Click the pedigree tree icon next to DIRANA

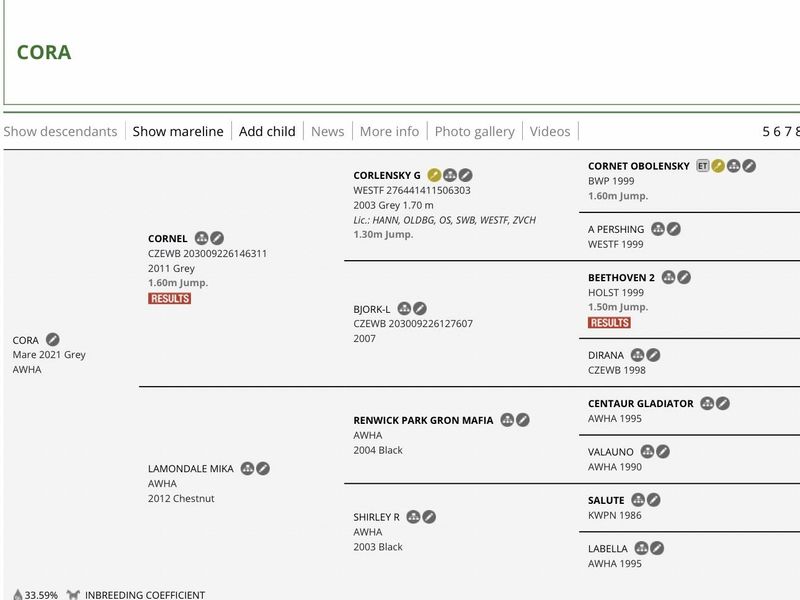638,355
